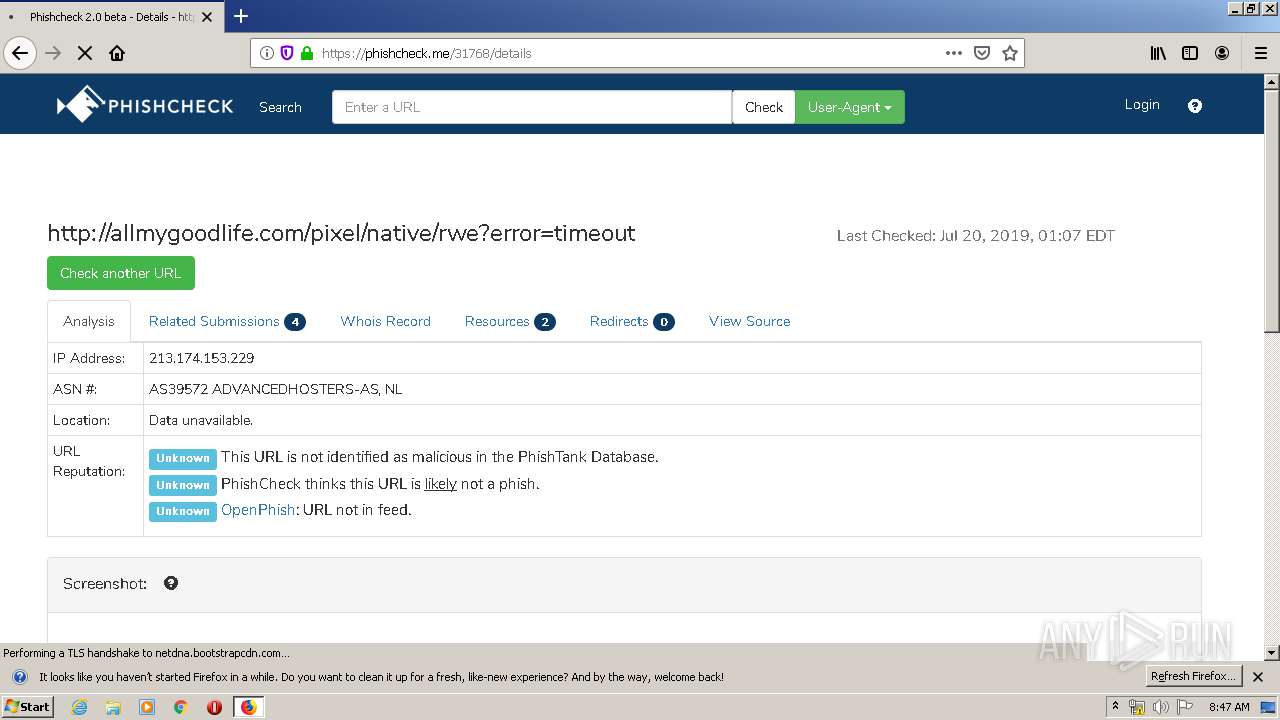Open PhishCheck help question mark
Image resolution: width=1280 pixels, height=720 pixels.
coord(1195,106)
